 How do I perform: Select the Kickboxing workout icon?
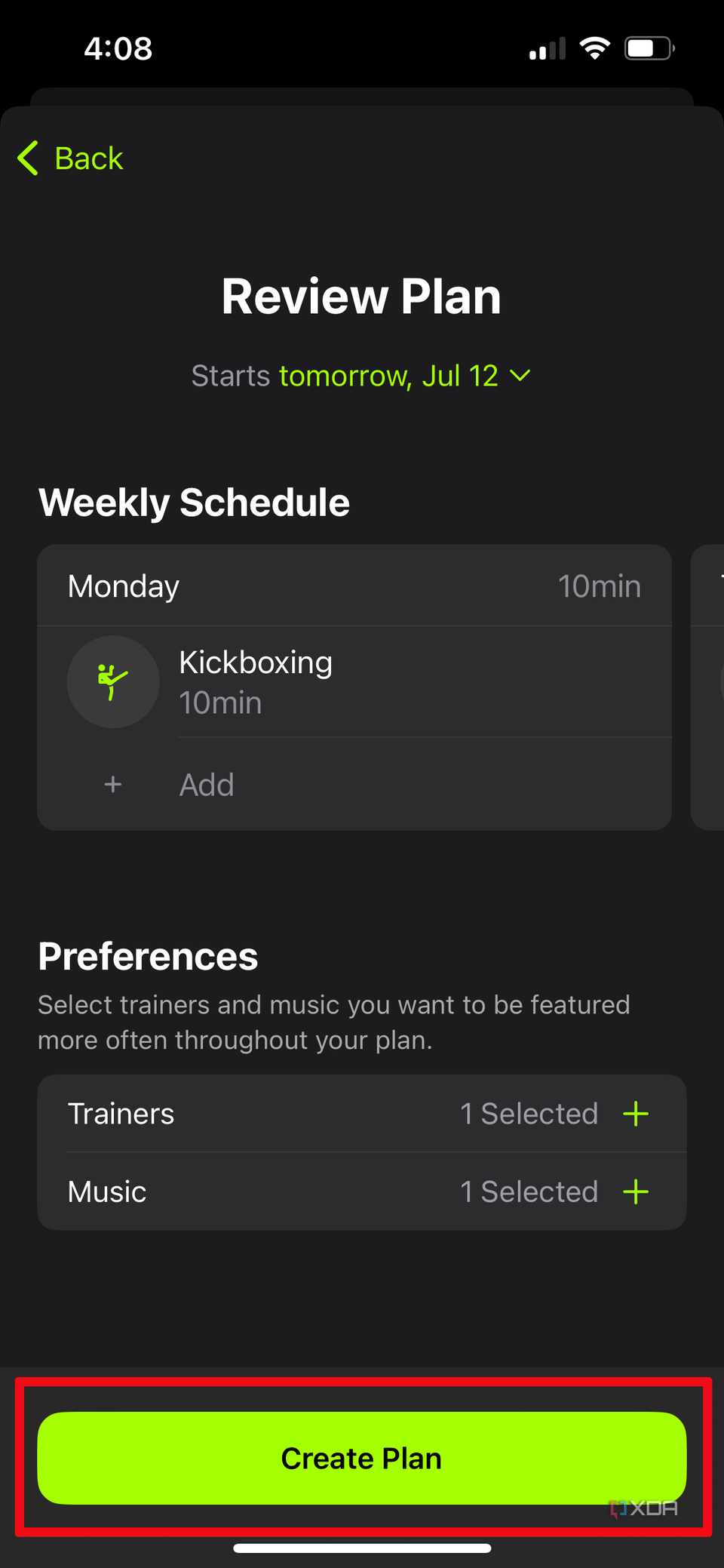point(112,681)
